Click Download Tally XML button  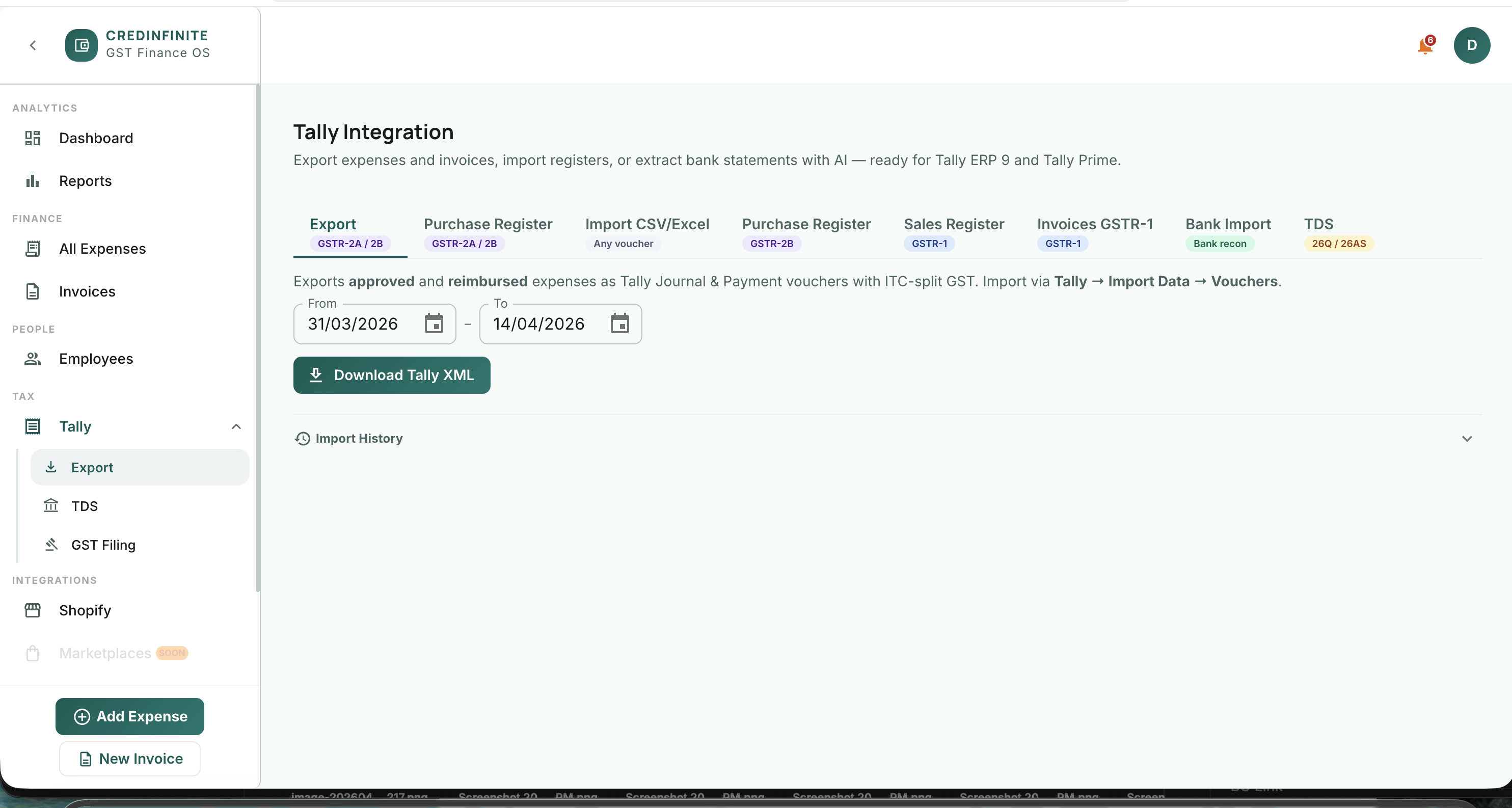391,375
